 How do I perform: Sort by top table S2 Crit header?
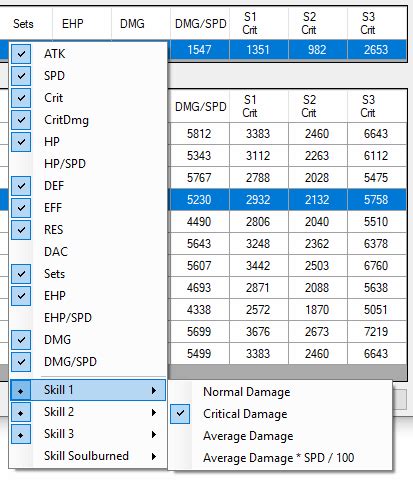point(318,24)
